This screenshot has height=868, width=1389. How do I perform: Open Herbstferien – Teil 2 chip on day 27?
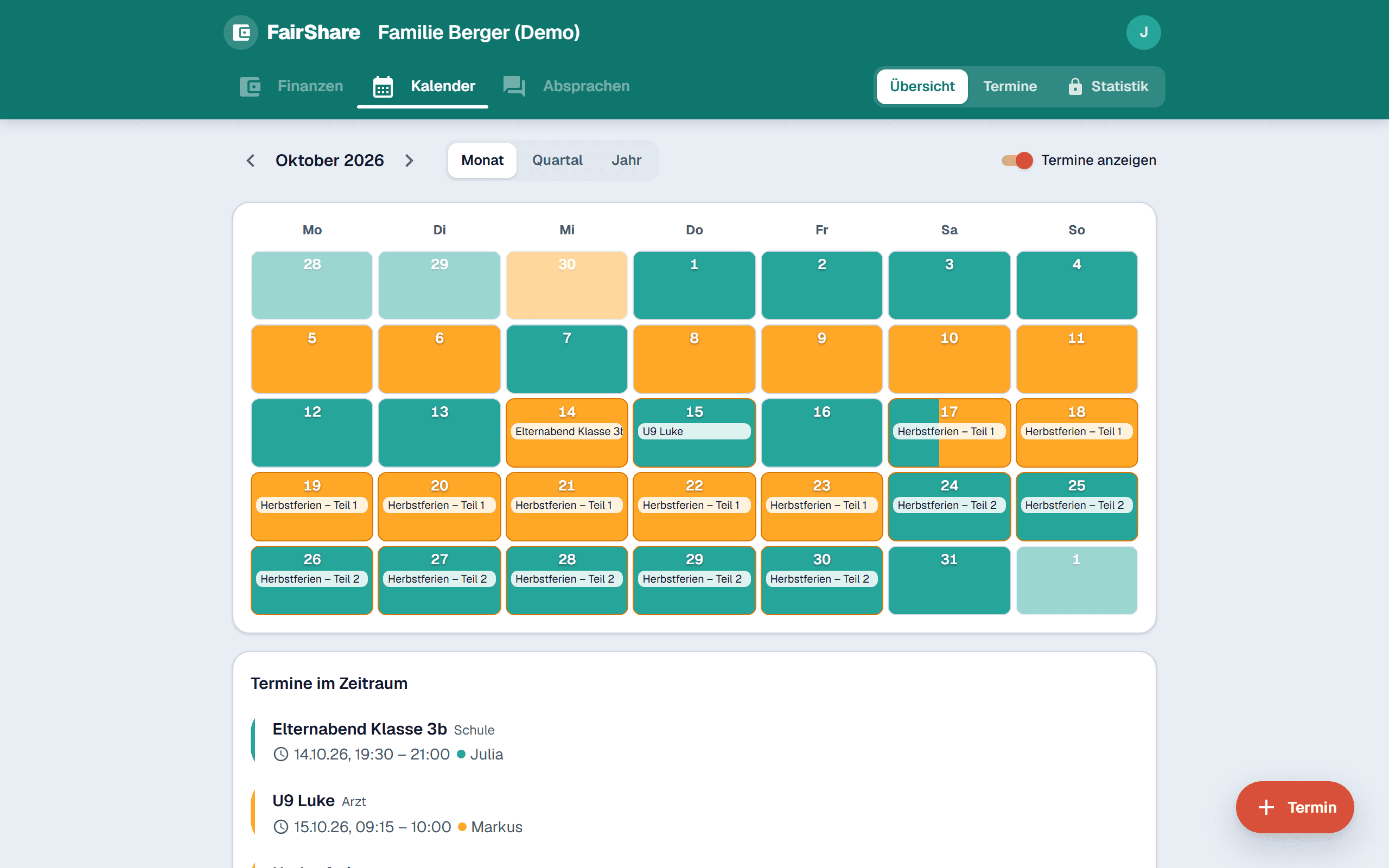coord(439,579)
